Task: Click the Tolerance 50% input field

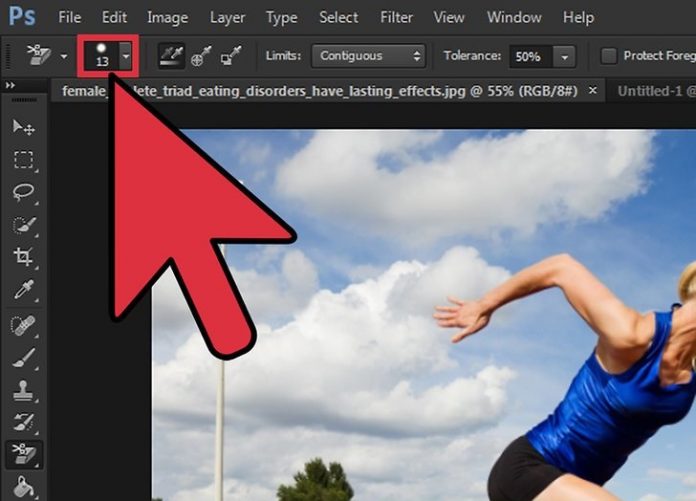Action: (x=528, y=56)
